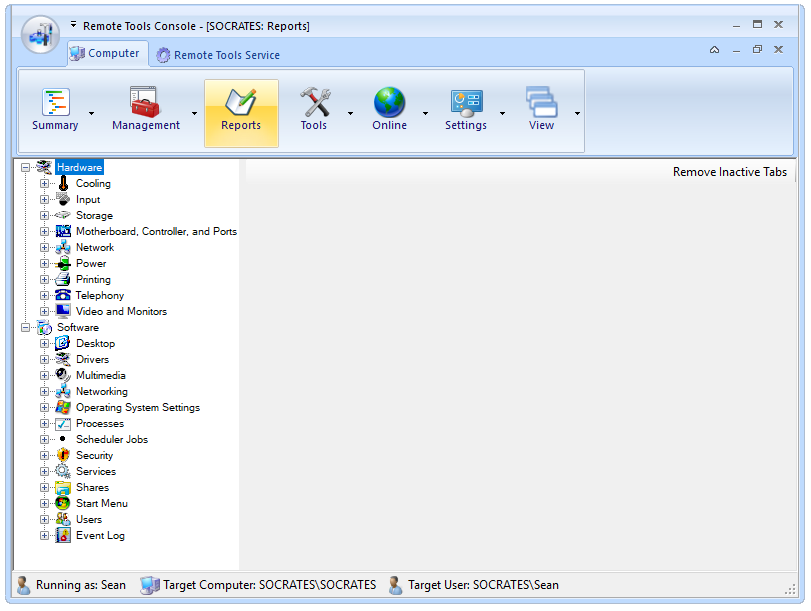Open the Summary dropdown arrow
This screenshot has height=611, width=811.
pyautogui.click(x=92, y=113)
